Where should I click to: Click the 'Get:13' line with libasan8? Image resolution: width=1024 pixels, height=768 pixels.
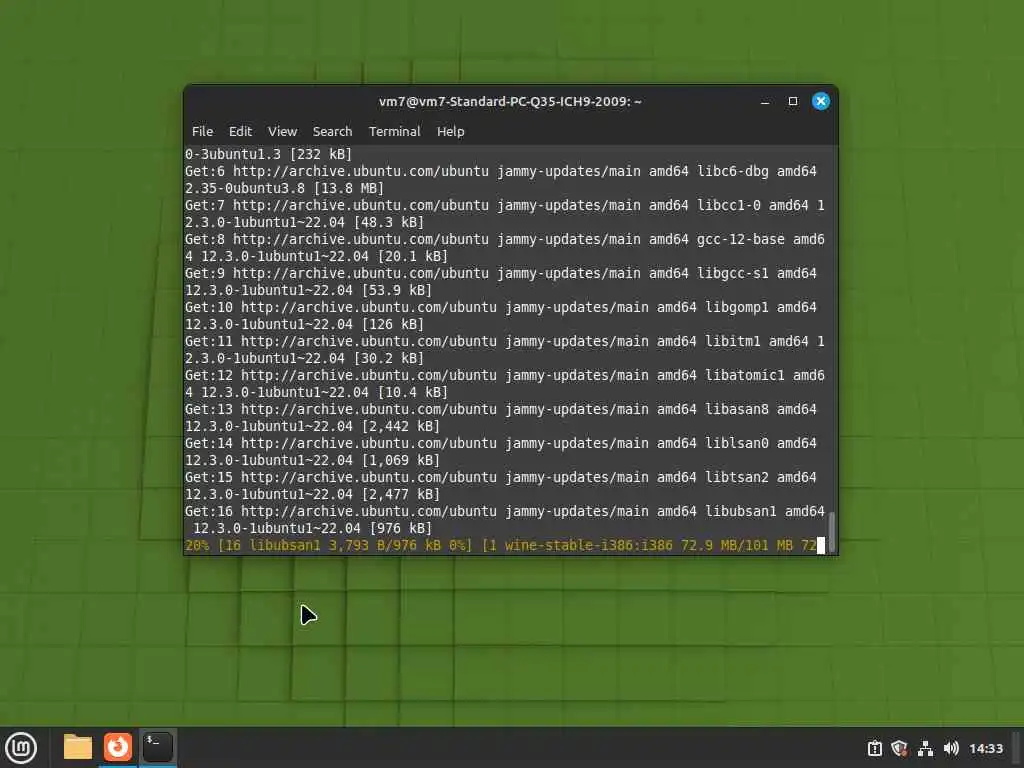[x=501, y=409]
